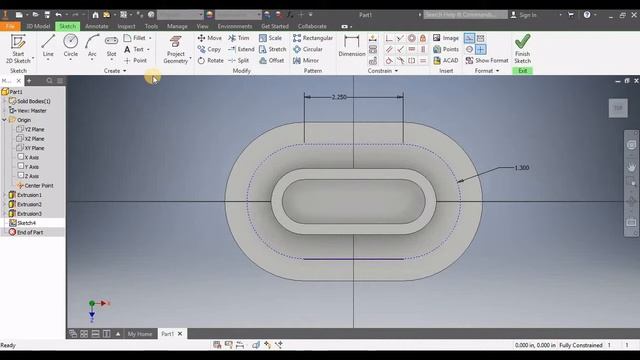Select the Offset tool
Image resolution: width=640 pixels, height=360 pixels.
tap(271, 60)
